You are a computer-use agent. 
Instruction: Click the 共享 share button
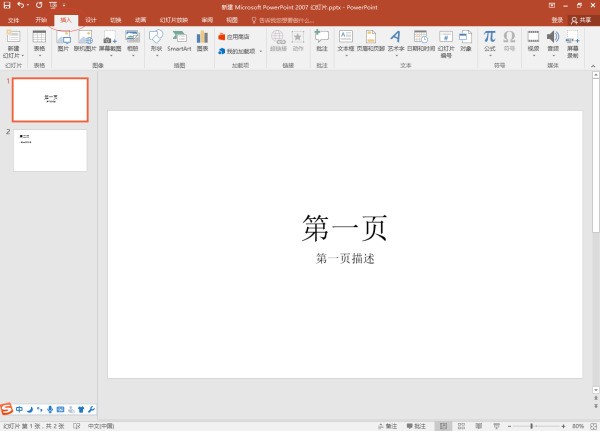pos(580,19)
